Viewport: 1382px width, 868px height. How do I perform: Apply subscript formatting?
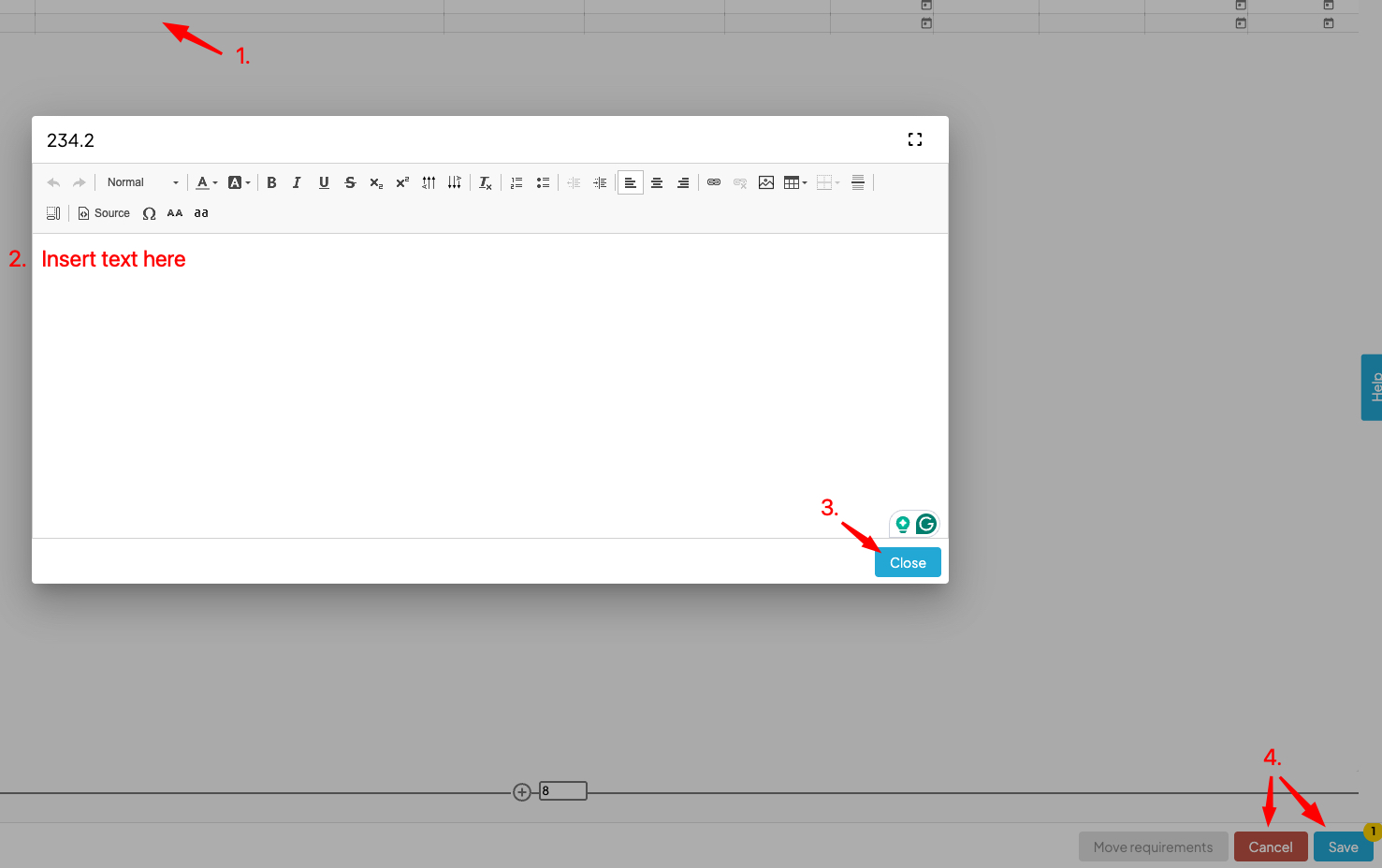tap(376, 182)
